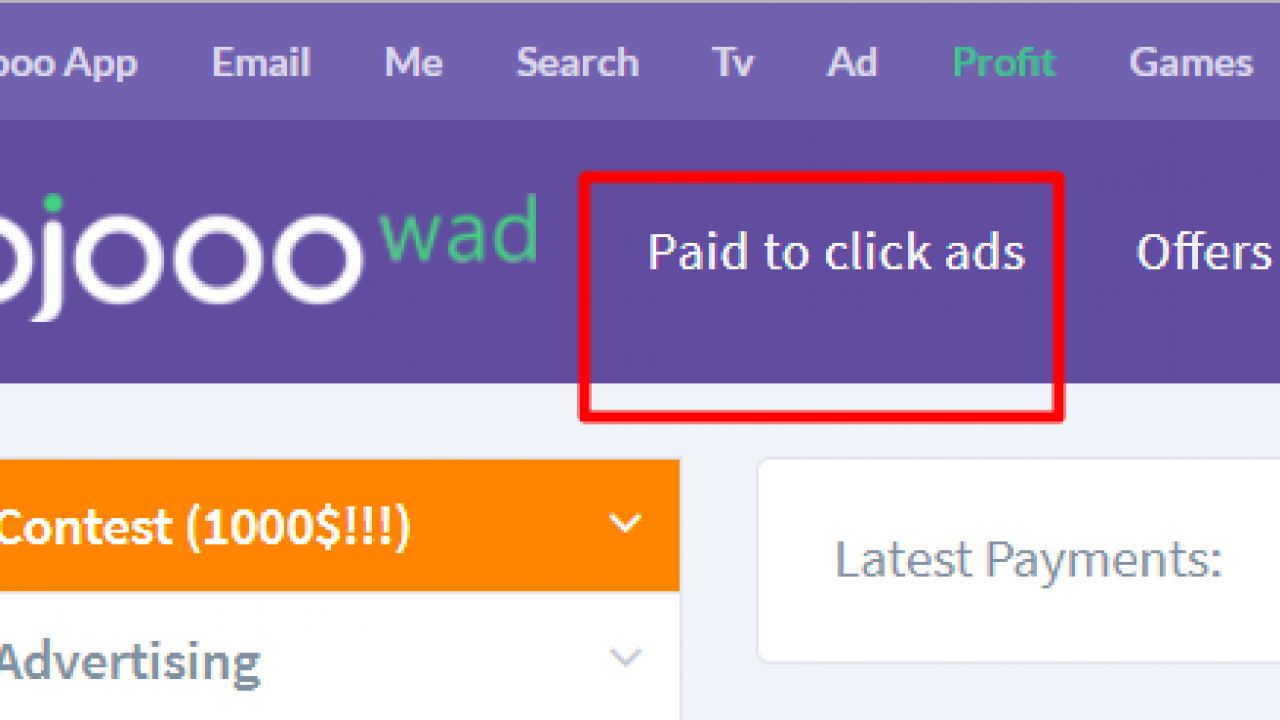Expand the Contest (1000$!!!) chevron arrow
The width and height of the screenshot is (1280, 720).
pyautogui.click(x=625, y=523)
